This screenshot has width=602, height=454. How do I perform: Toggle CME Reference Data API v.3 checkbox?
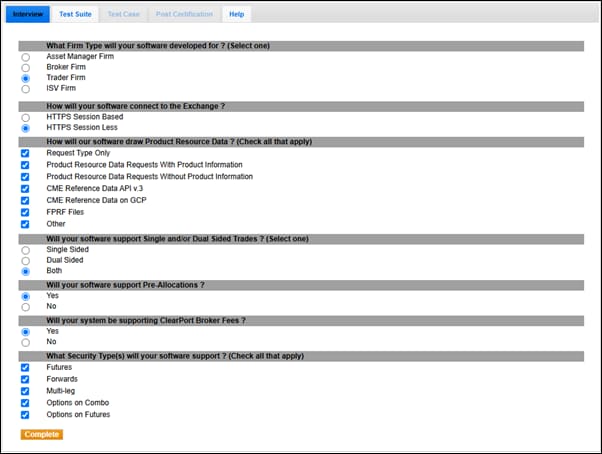click(25, 188)
